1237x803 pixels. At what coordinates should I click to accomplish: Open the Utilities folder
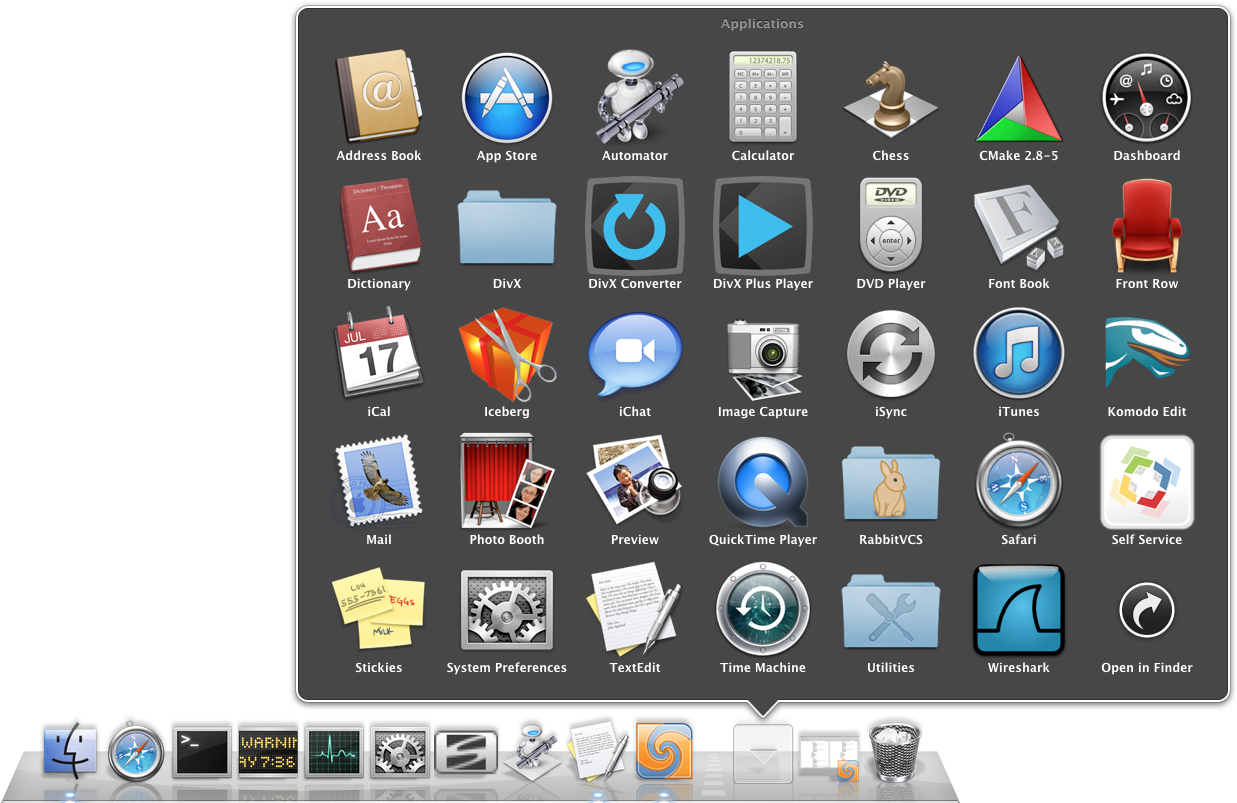[891, 611]
